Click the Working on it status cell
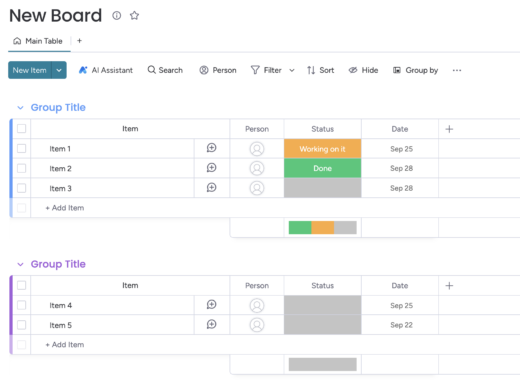The height and width of the screenshot is (390, 520). 322,149
